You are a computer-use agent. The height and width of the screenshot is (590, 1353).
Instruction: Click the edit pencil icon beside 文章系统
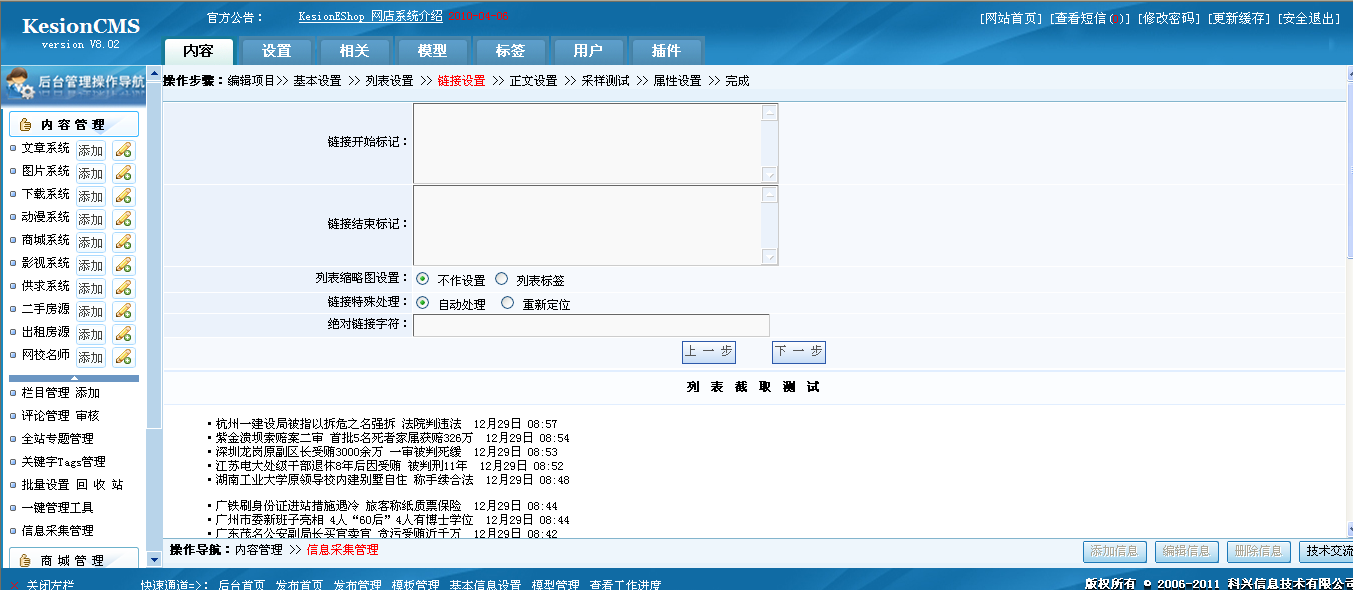point(124,150)
